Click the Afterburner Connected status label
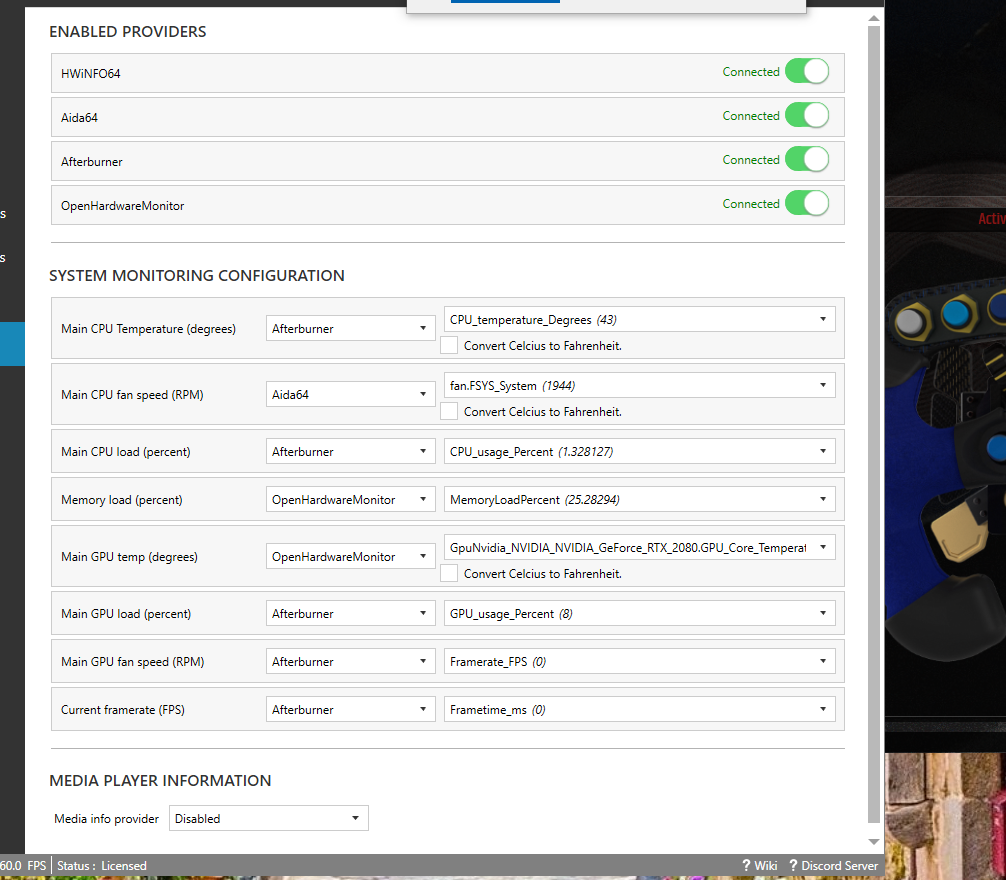The width and height of the screenshot is (1006, 880). tap(751, 160)
